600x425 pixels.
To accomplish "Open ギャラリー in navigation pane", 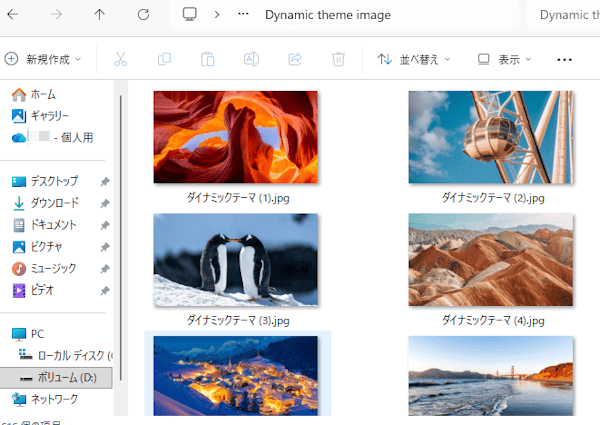I will 40,116.
